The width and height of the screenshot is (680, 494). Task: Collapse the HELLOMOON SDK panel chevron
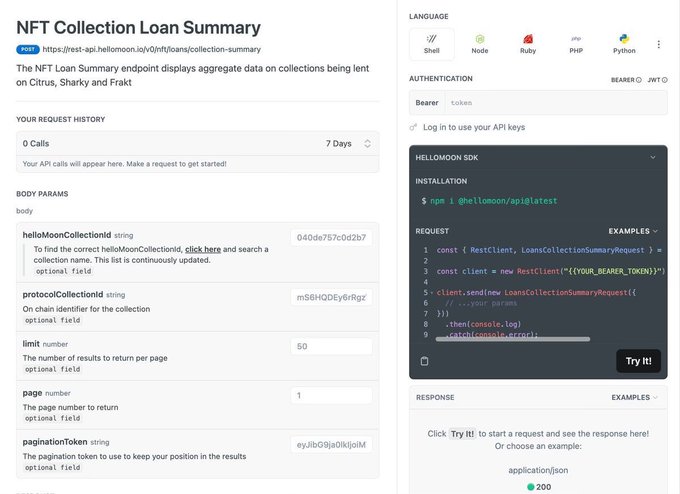pos(653,157)
